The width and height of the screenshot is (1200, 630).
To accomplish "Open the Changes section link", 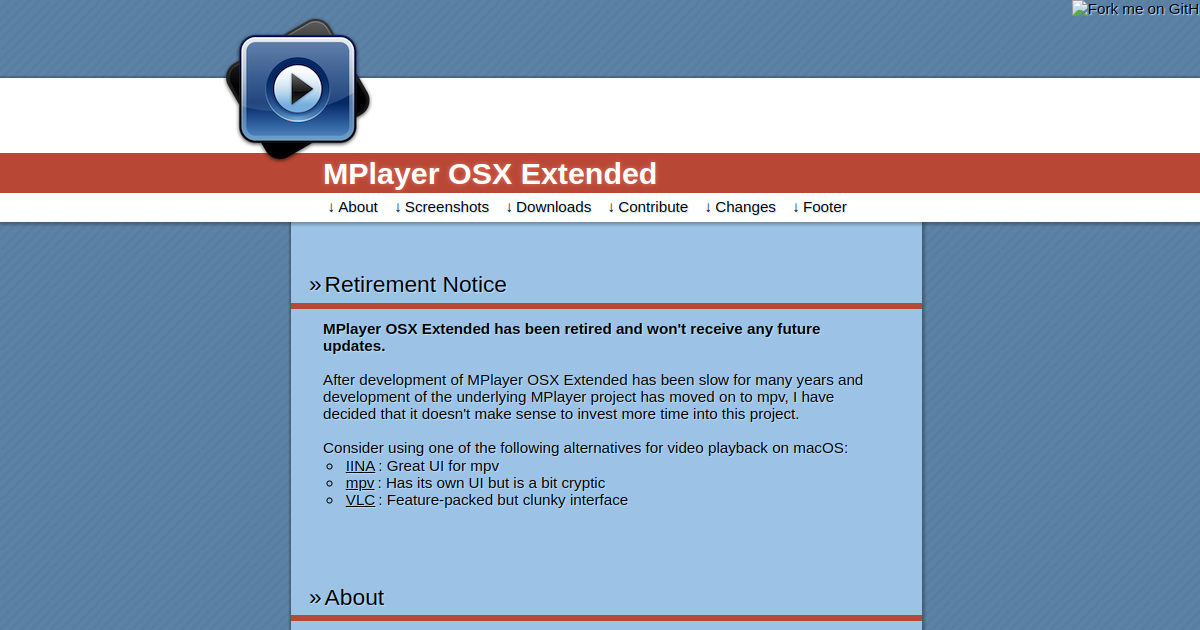I will click(x=740, y=207).
